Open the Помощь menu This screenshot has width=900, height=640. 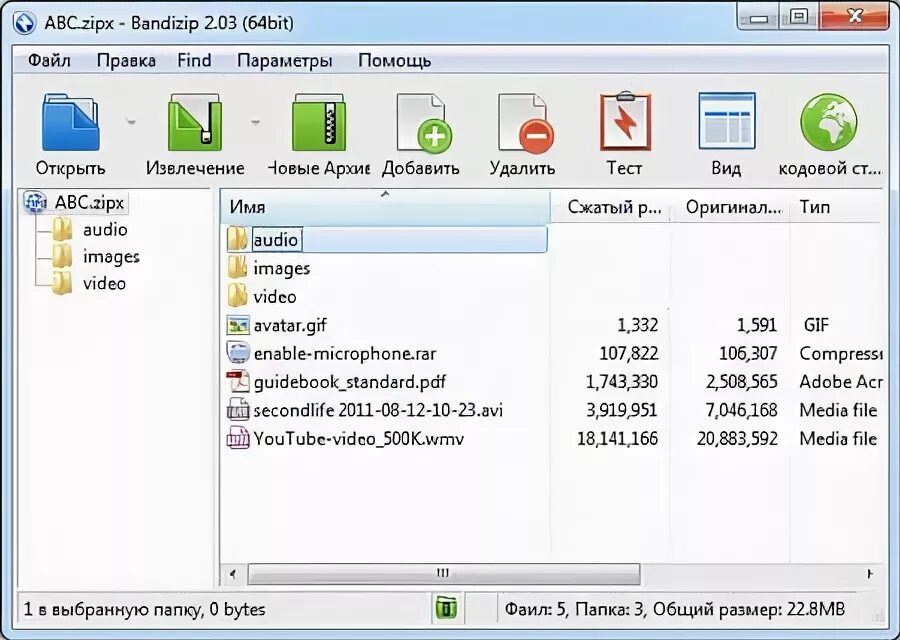point(394,60)
